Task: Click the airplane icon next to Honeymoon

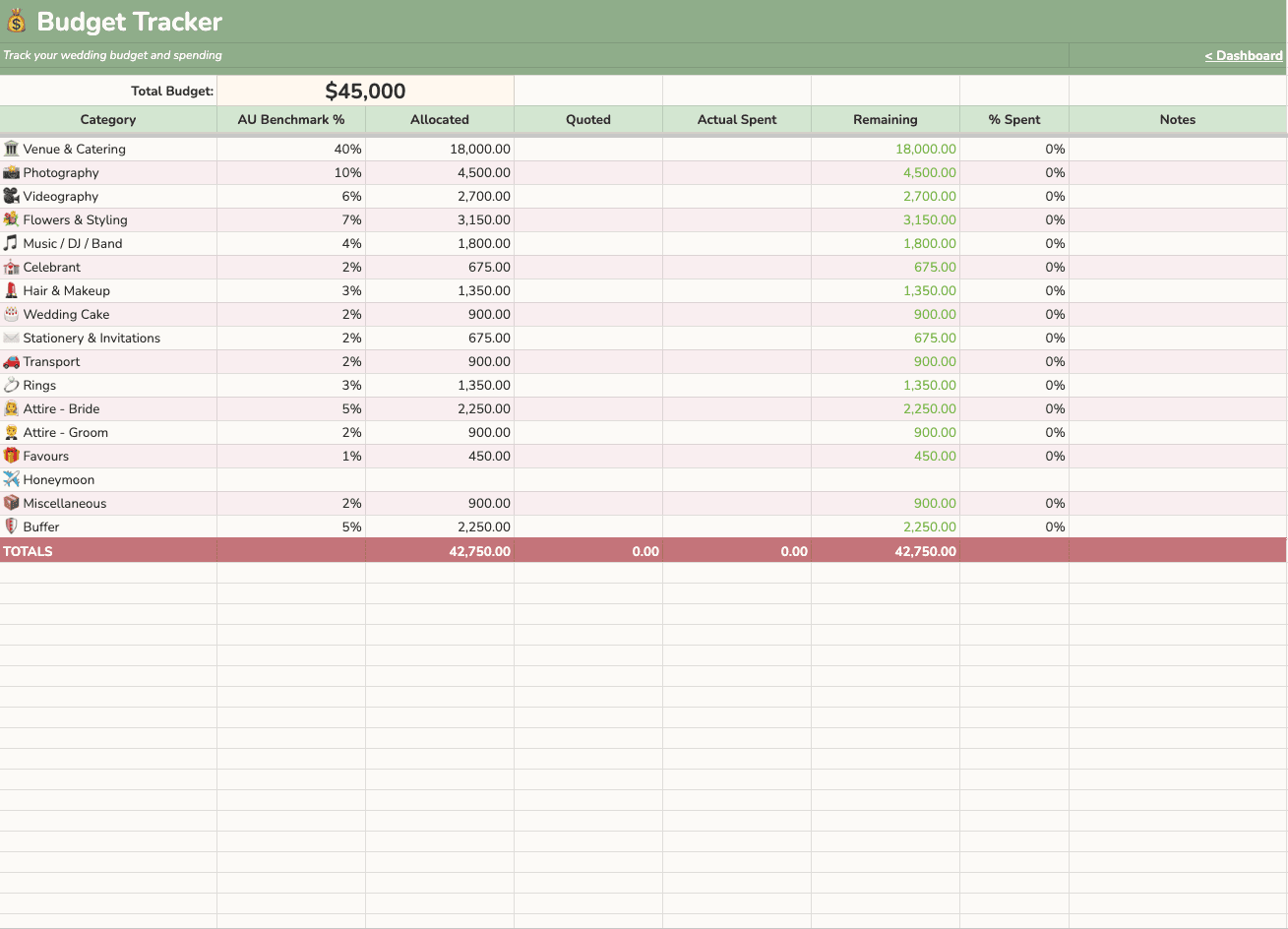Action: 13,479
